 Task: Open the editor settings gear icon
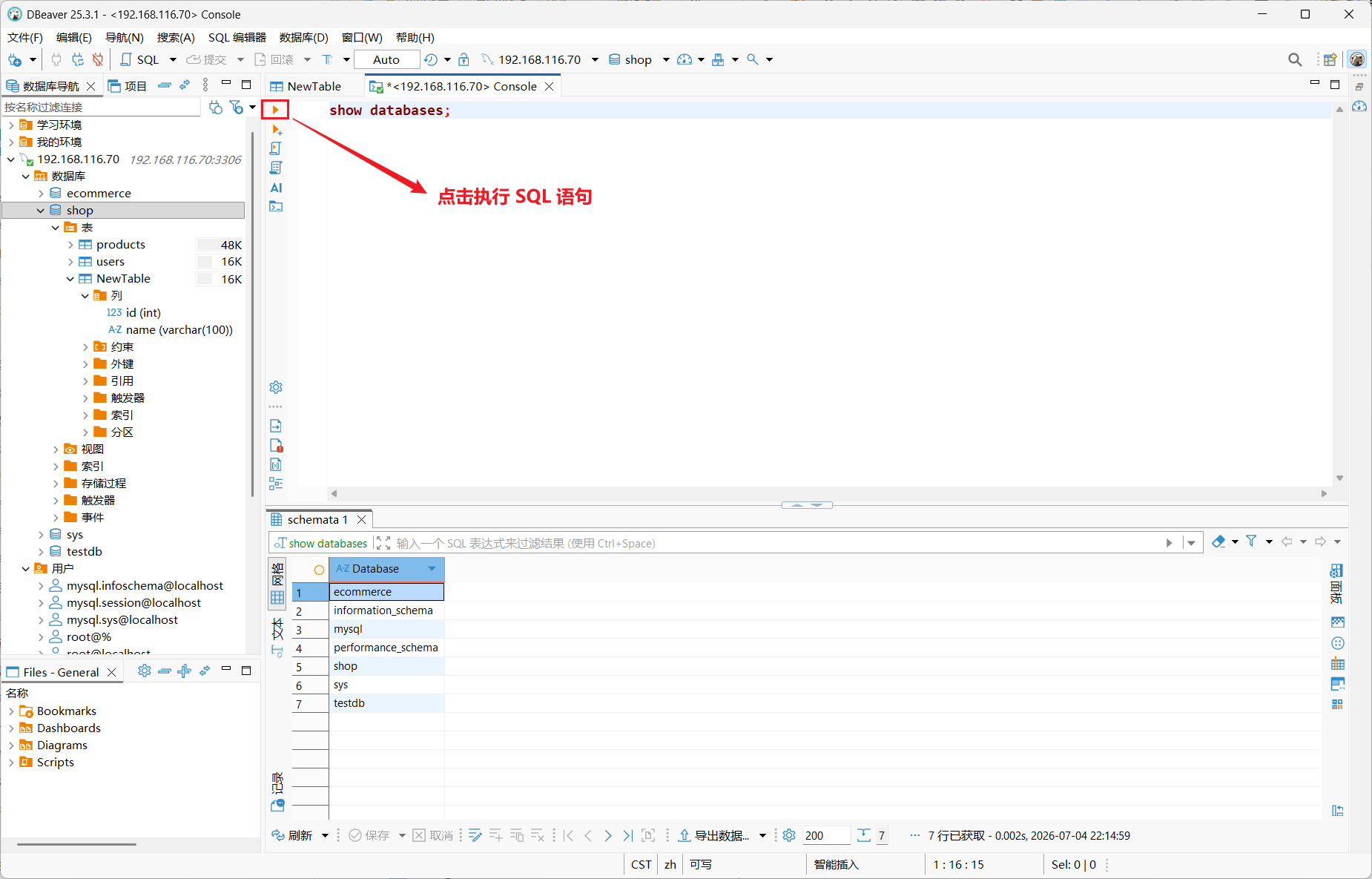coord(276,387)
